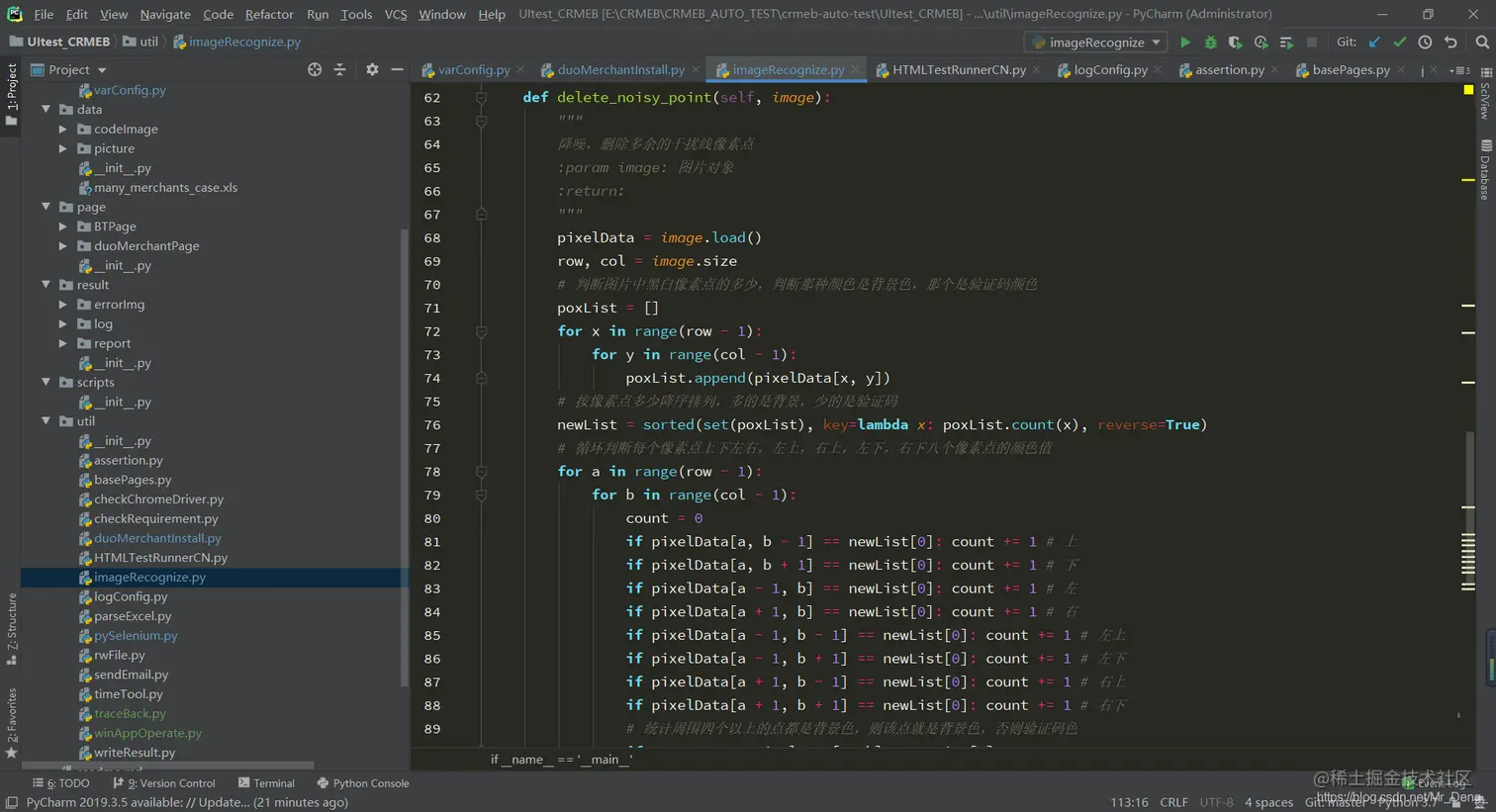Open the Terminal tool window
The image size is (1496, 812).
pyautogui.click(x=266, y=783)
